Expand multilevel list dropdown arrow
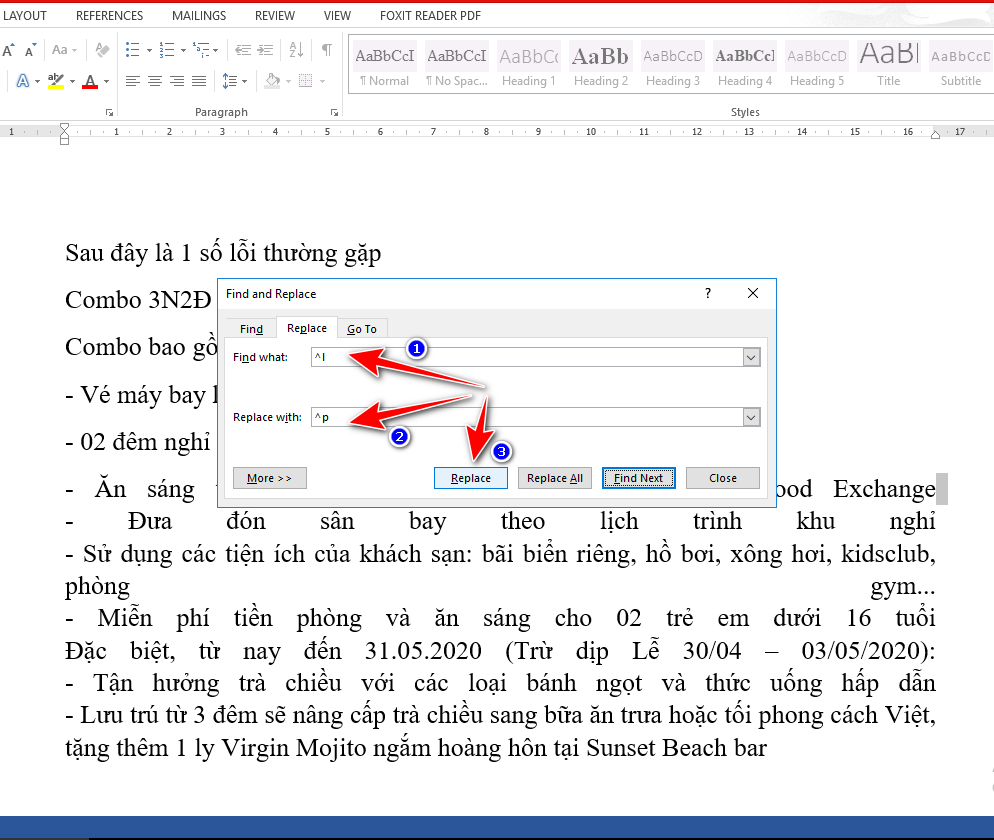This screenshot has width=994, height=840. (x=216, y=50)
